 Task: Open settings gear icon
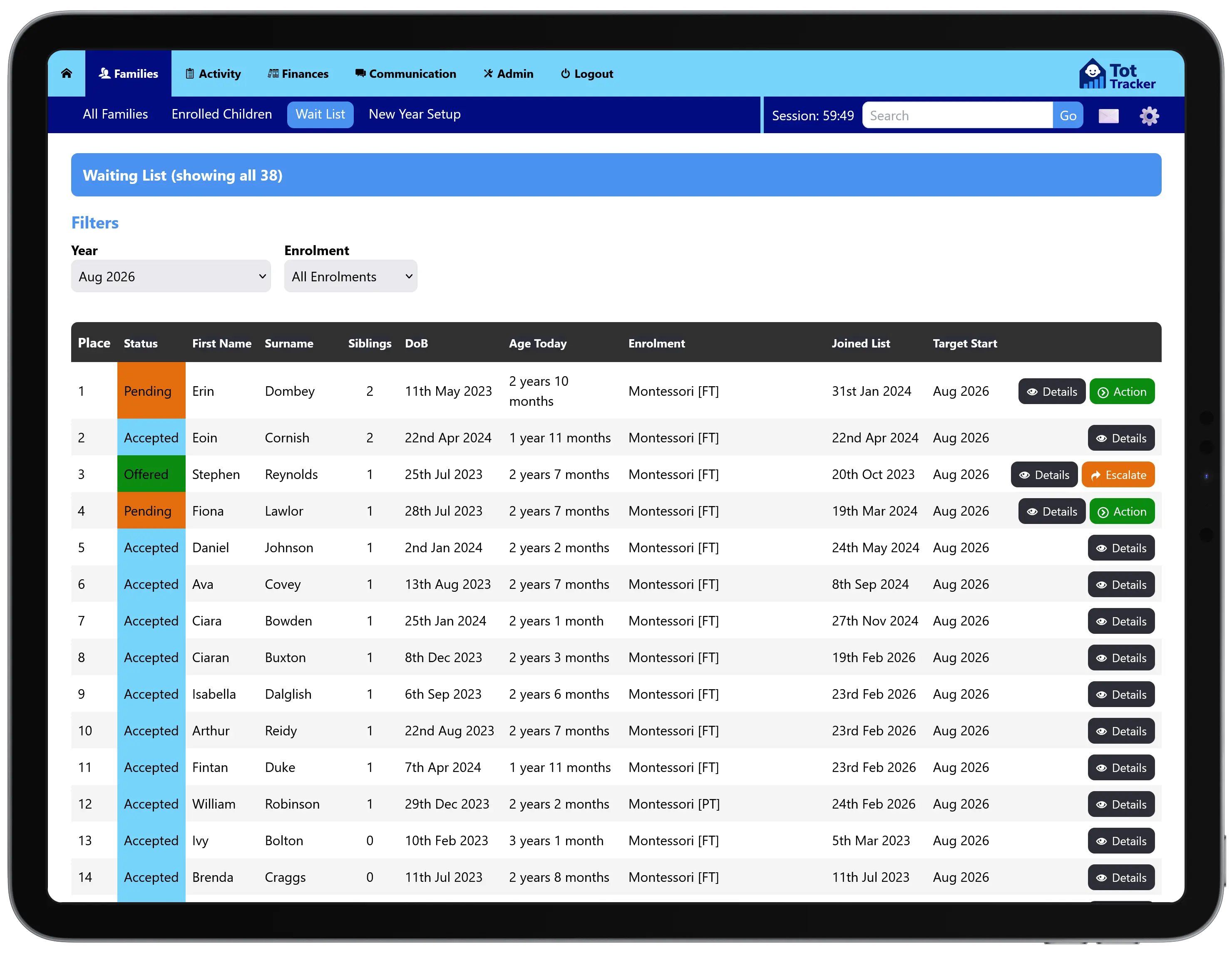[1148, 116]
